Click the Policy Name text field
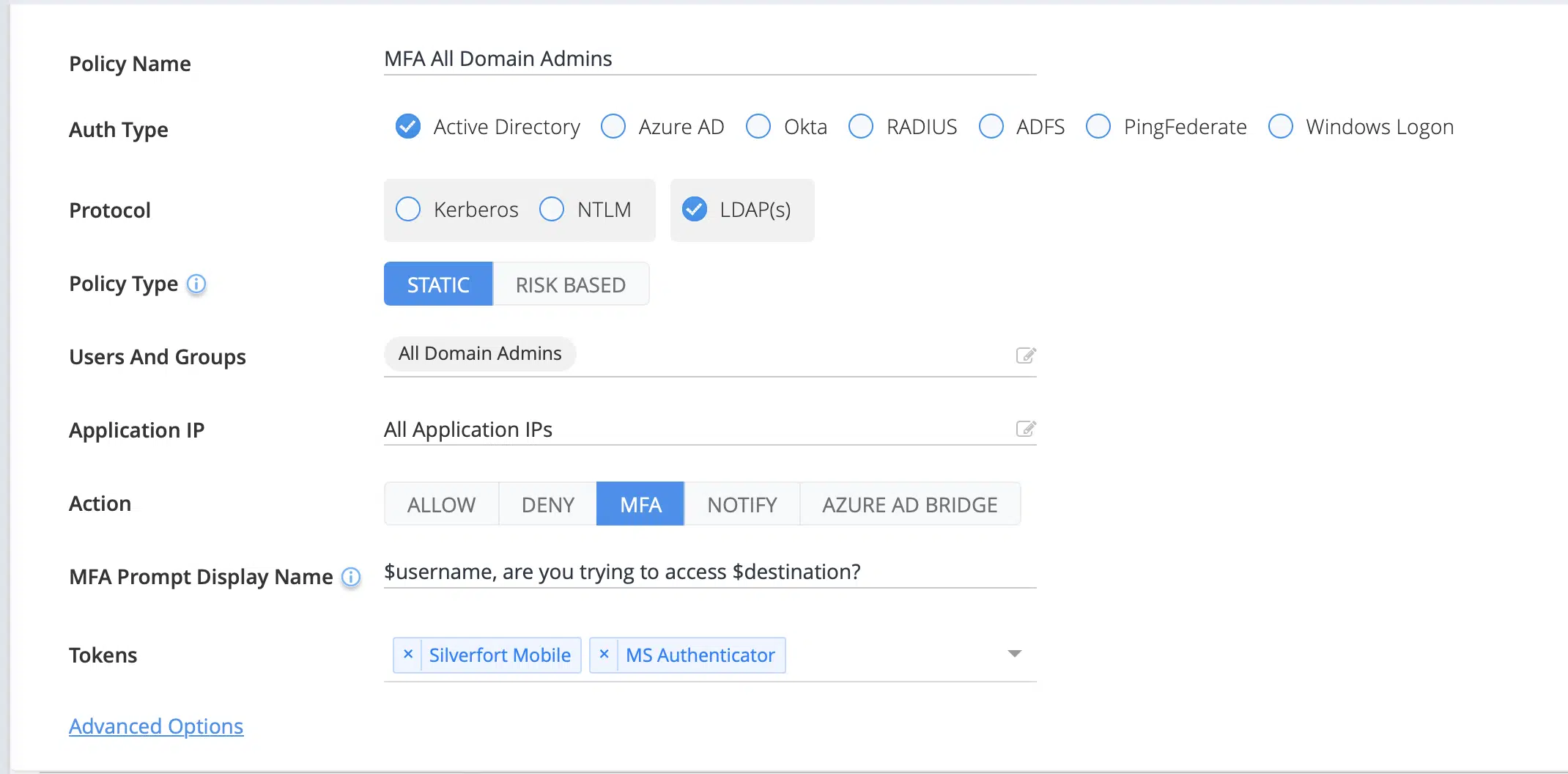This screenshot has width=1568, height=774. coord(709,59)
